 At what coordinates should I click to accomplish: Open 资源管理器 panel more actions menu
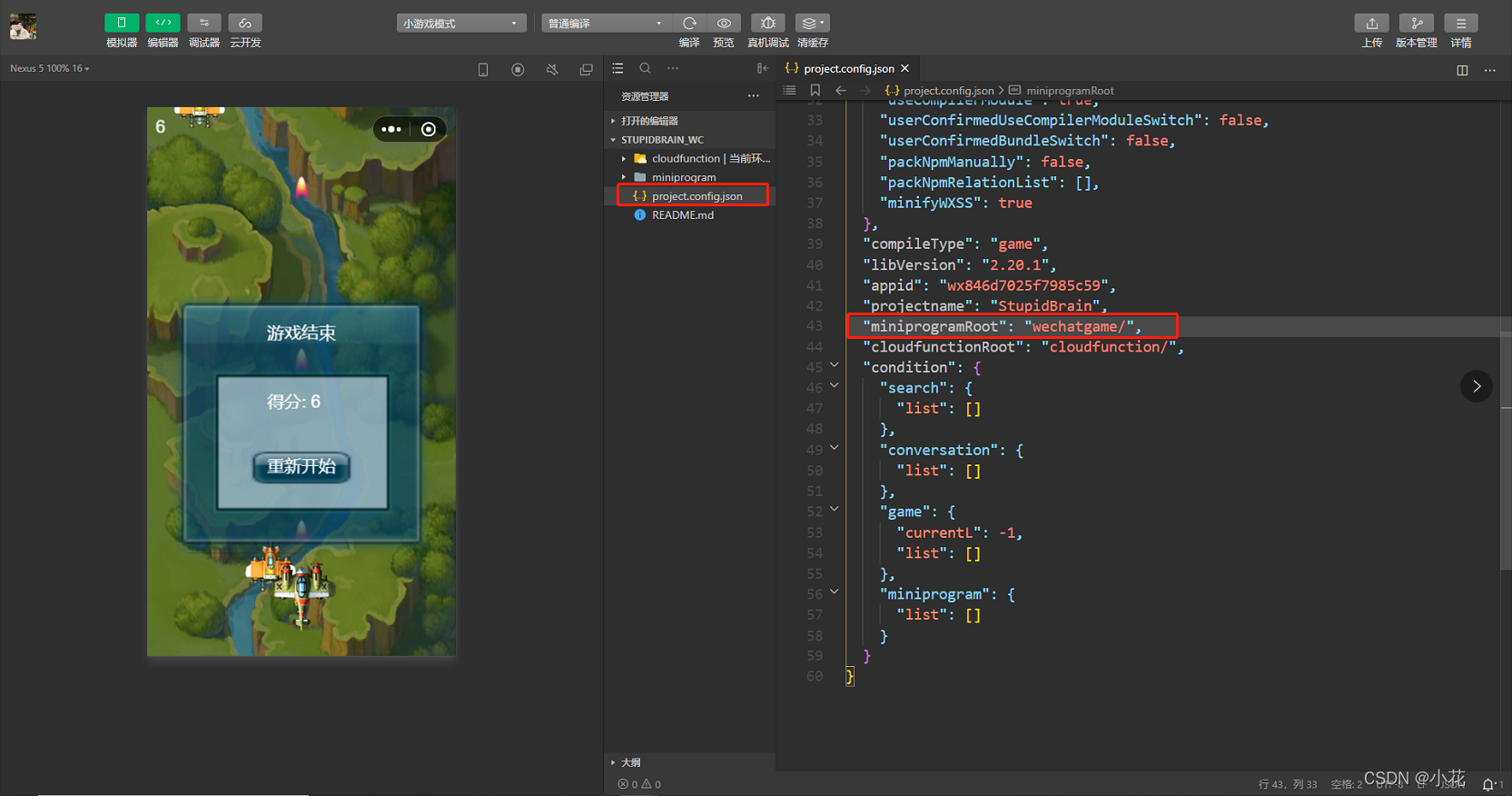(754, 95)
